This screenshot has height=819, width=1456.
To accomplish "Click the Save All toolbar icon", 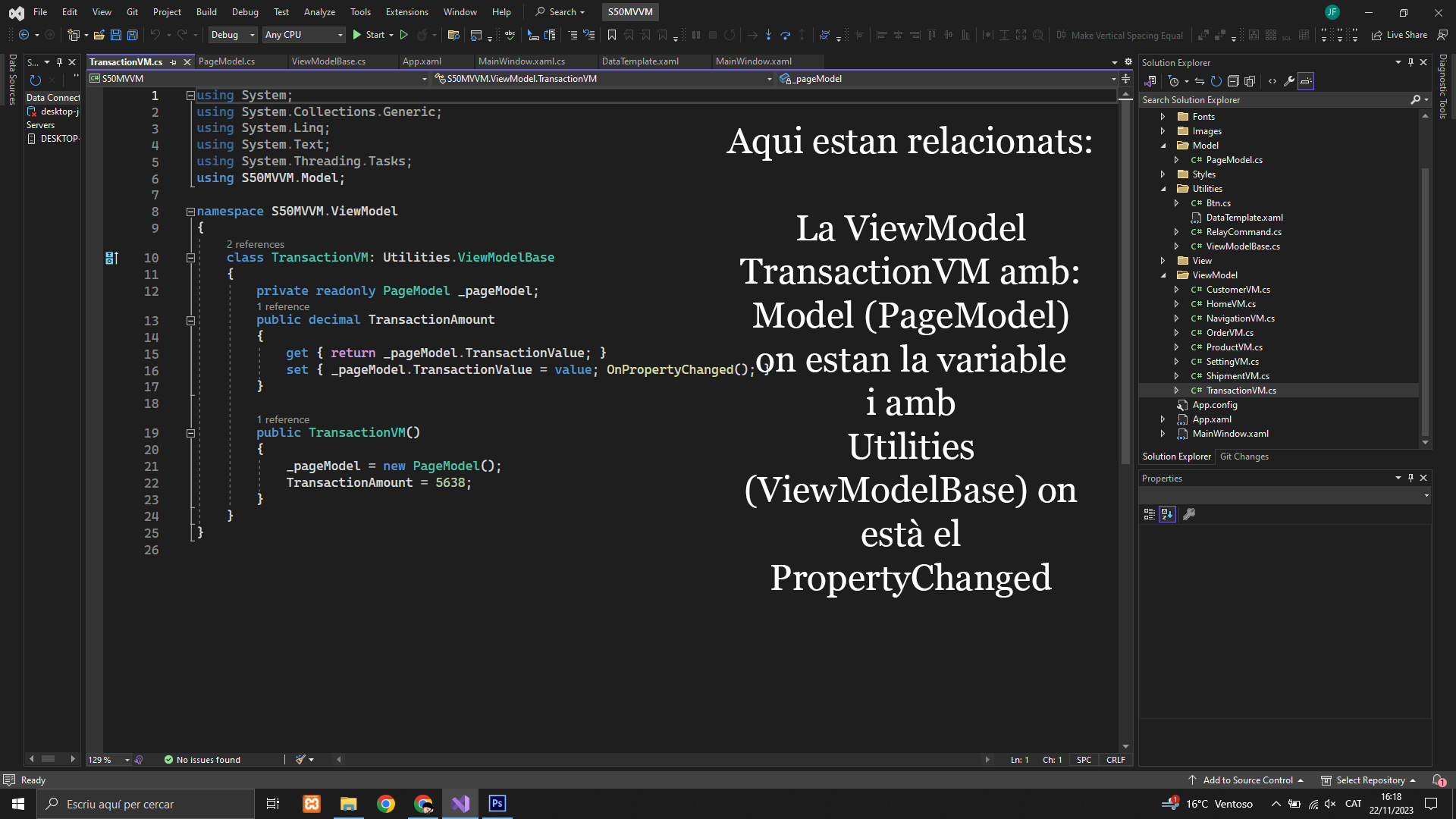I will pyautogui.click(x=133, y=35).
